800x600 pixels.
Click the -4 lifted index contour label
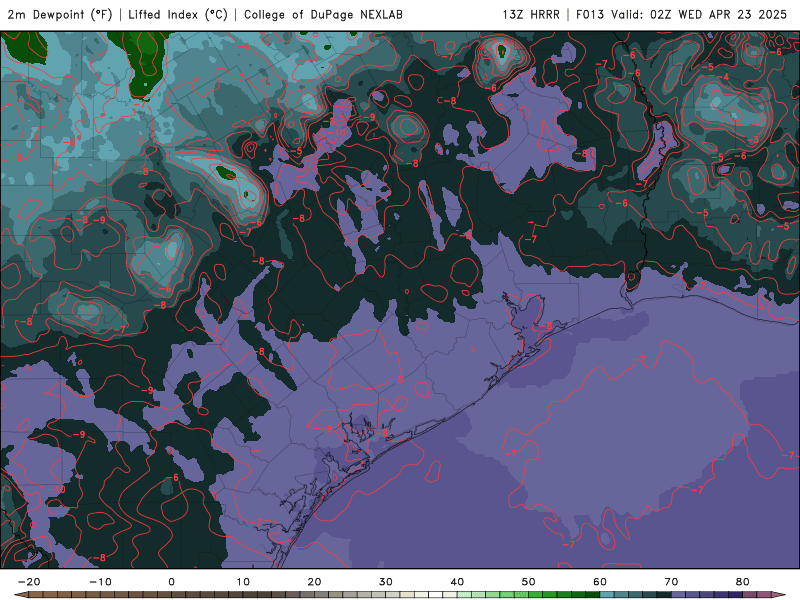coord(723,77)
